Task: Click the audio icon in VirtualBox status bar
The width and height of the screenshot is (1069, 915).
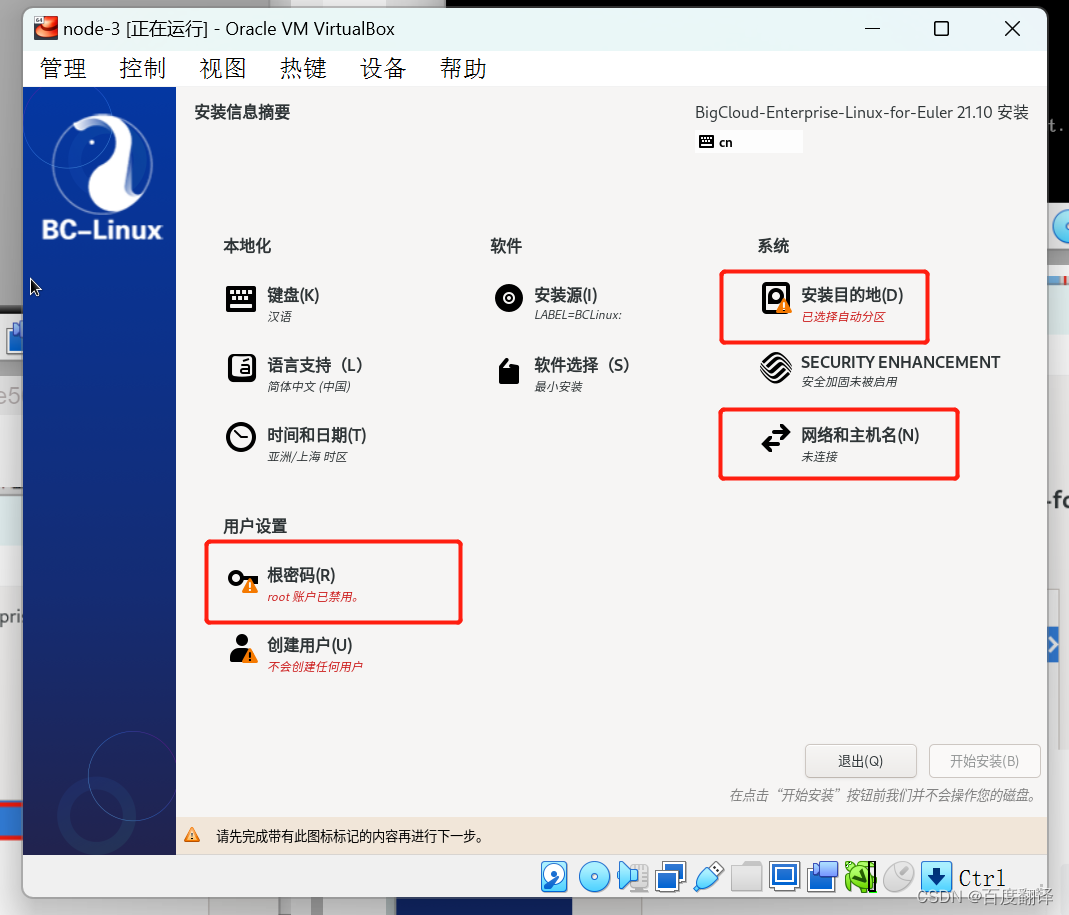Action: pos(632,876)
